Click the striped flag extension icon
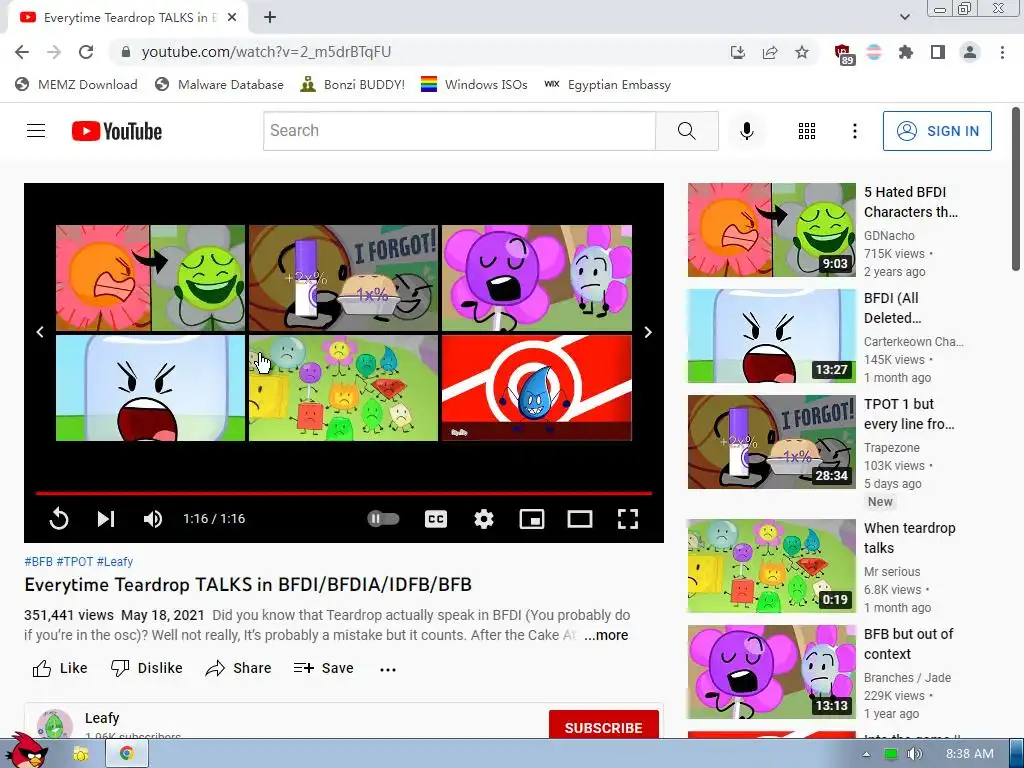1024x768 pixels. [x=874, y=52]
